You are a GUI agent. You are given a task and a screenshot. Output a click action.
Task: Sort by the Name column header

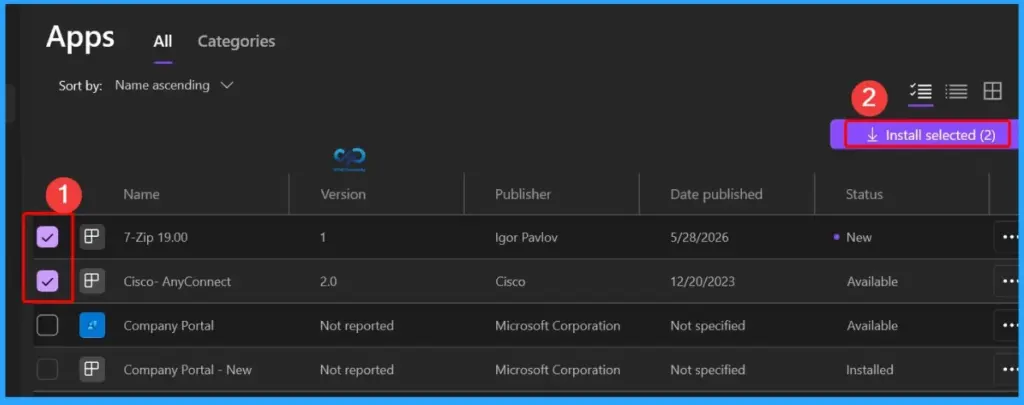coord(141,194)
